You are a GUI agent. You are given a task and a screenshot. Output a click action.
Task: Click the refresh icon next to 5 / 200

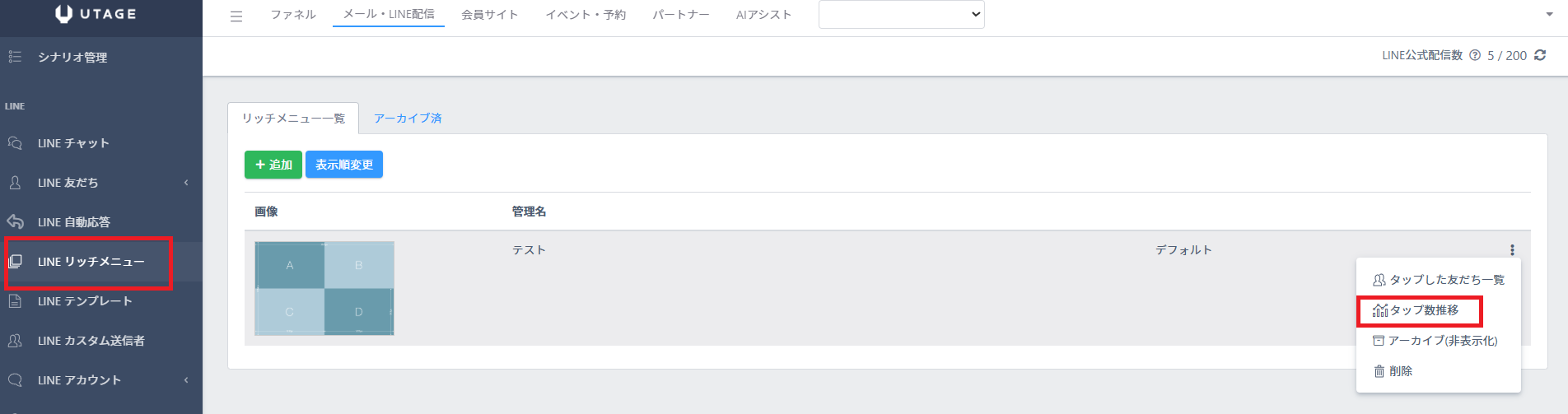[1540, 55]
